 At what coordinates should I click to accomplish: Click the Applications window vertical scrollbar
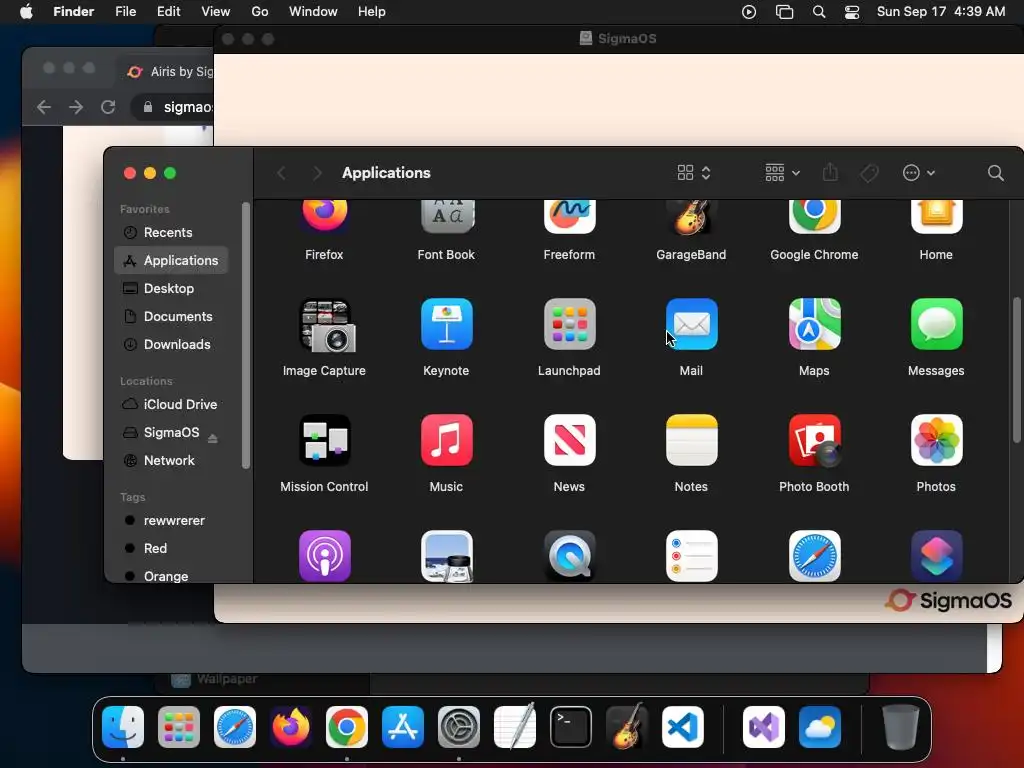point(1016,371)
